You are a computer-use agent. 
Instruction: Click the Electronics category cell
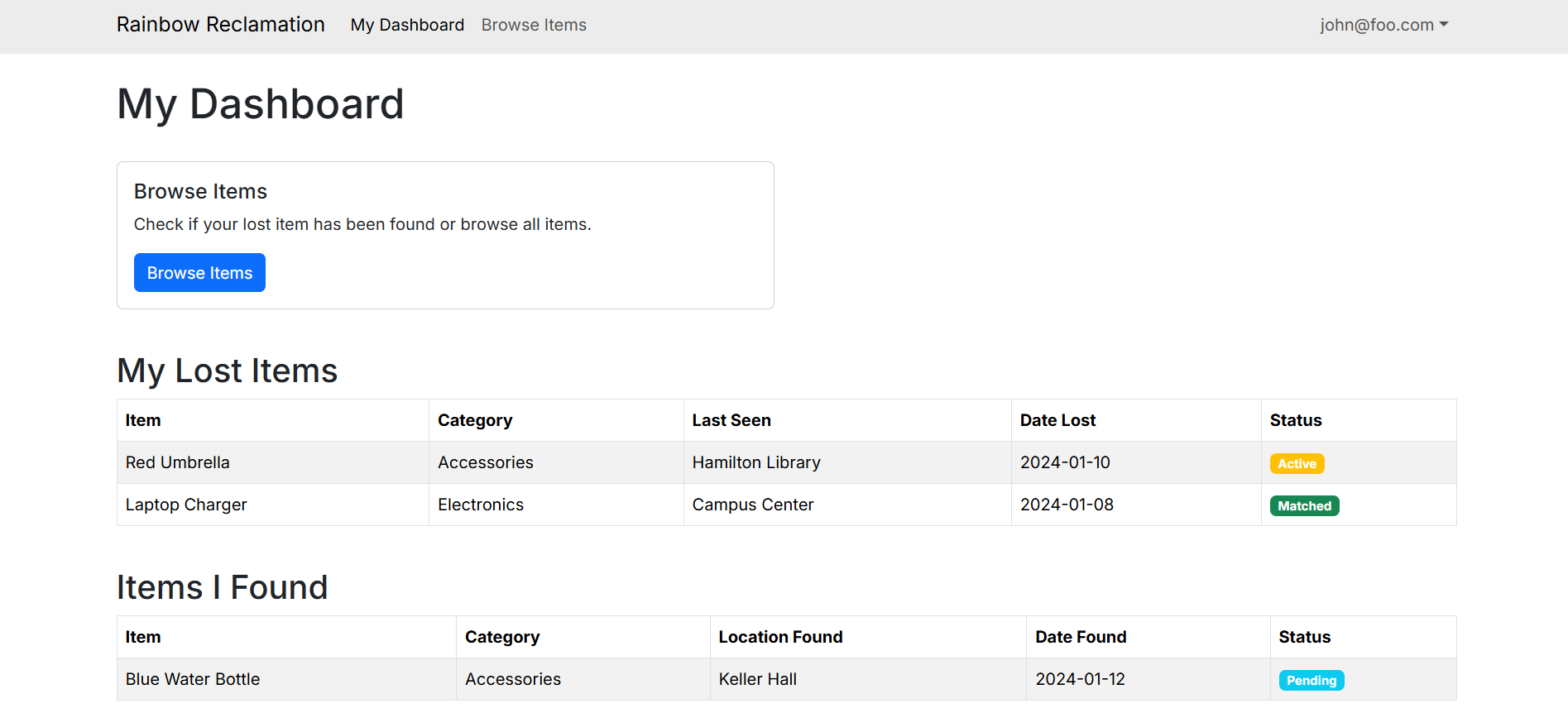481,505
